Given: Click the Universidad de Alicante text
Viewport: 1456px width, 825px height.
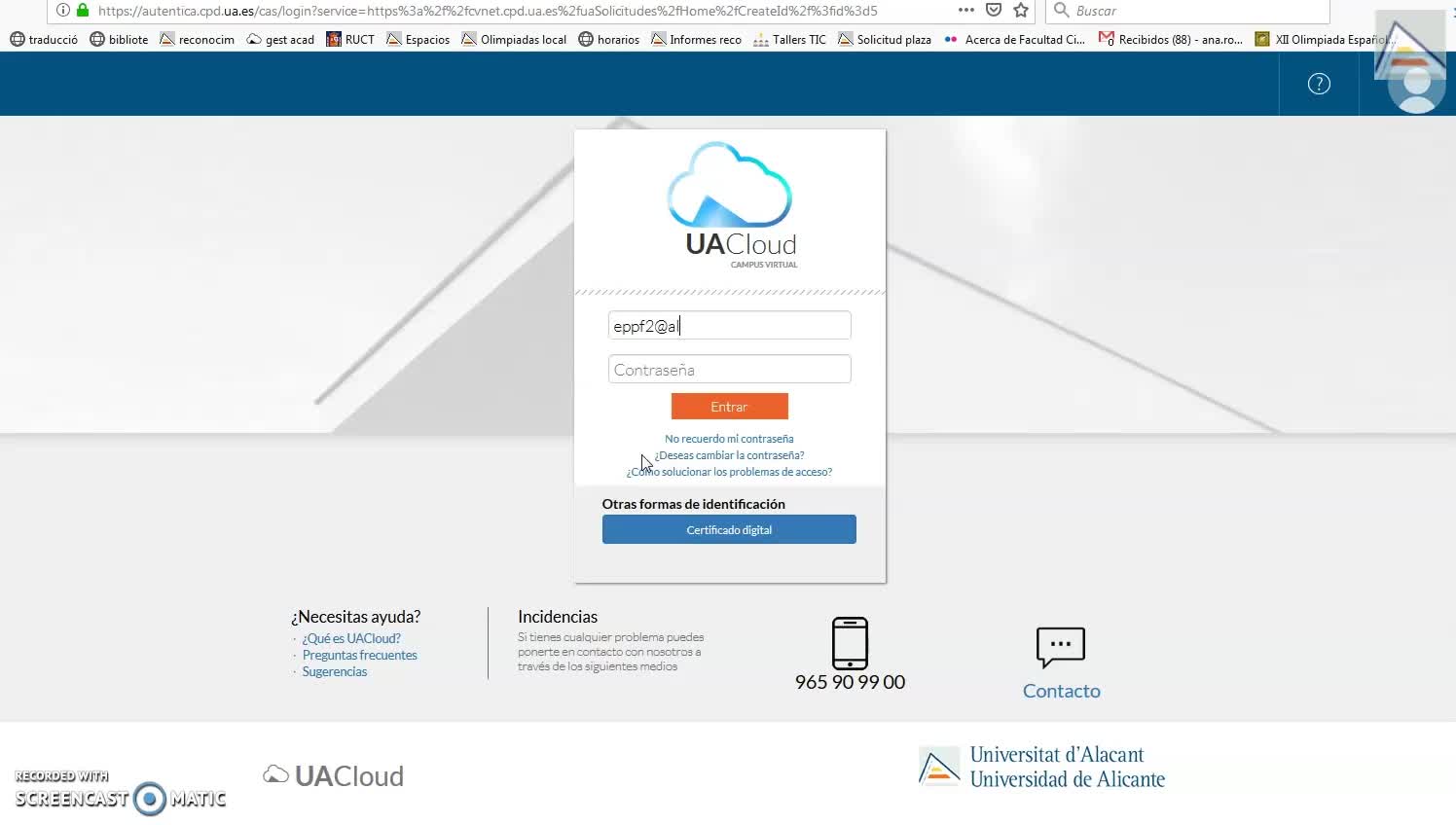Looking at the screenshot, I should (1067, 779).
